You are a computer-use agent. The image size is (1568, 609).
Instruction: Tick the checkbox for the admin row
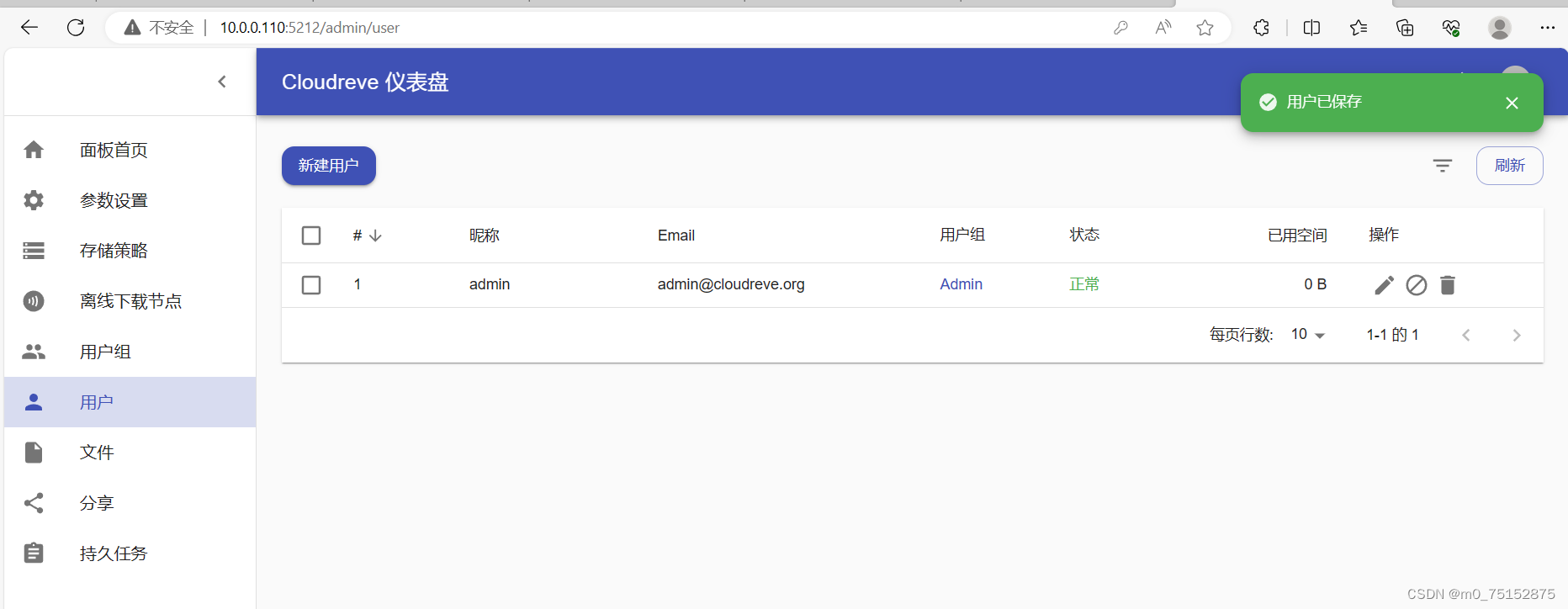click(x=311, y=285)
